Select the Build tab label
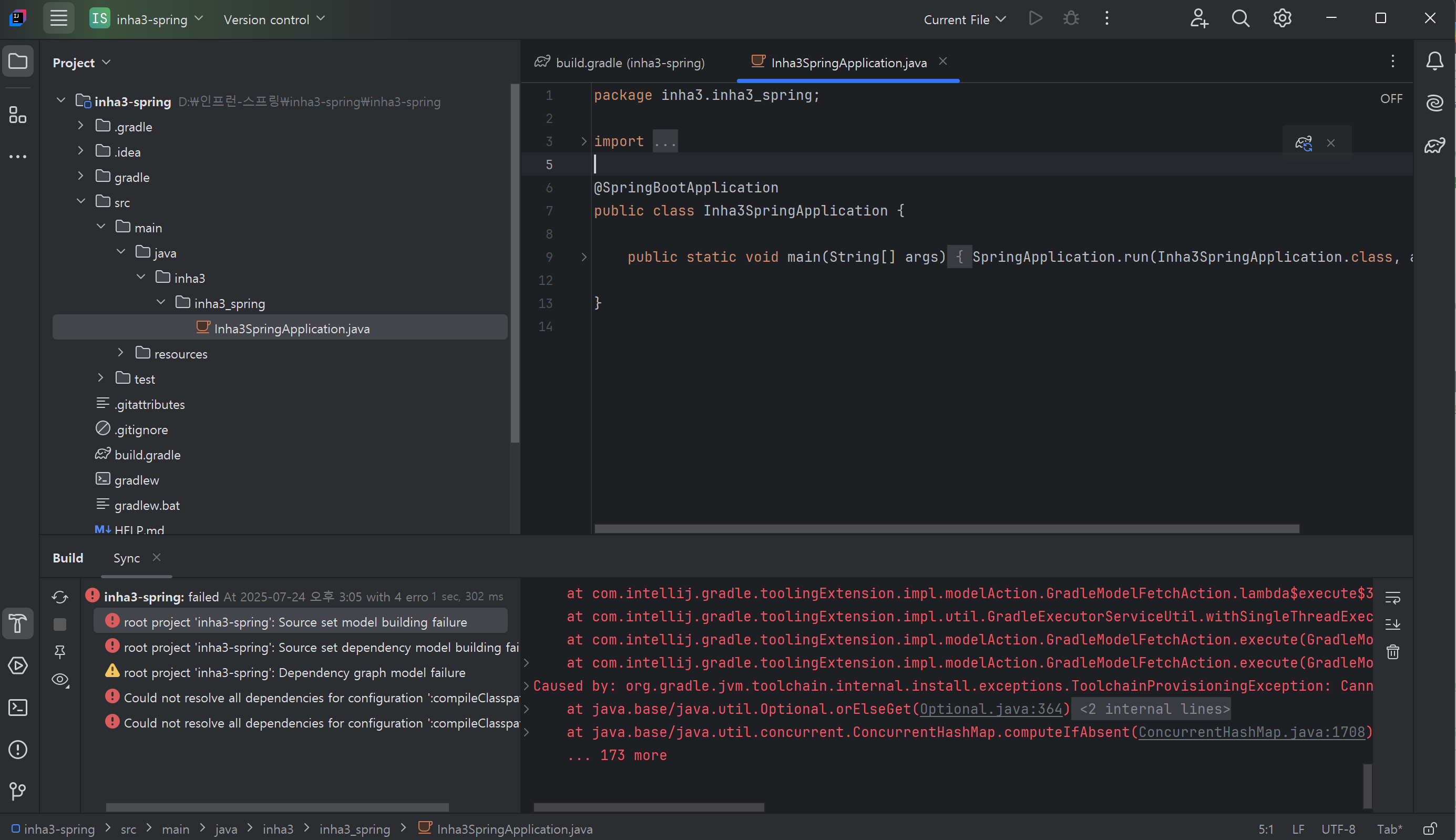The image size is (1456, 840). tap(68, 558)
